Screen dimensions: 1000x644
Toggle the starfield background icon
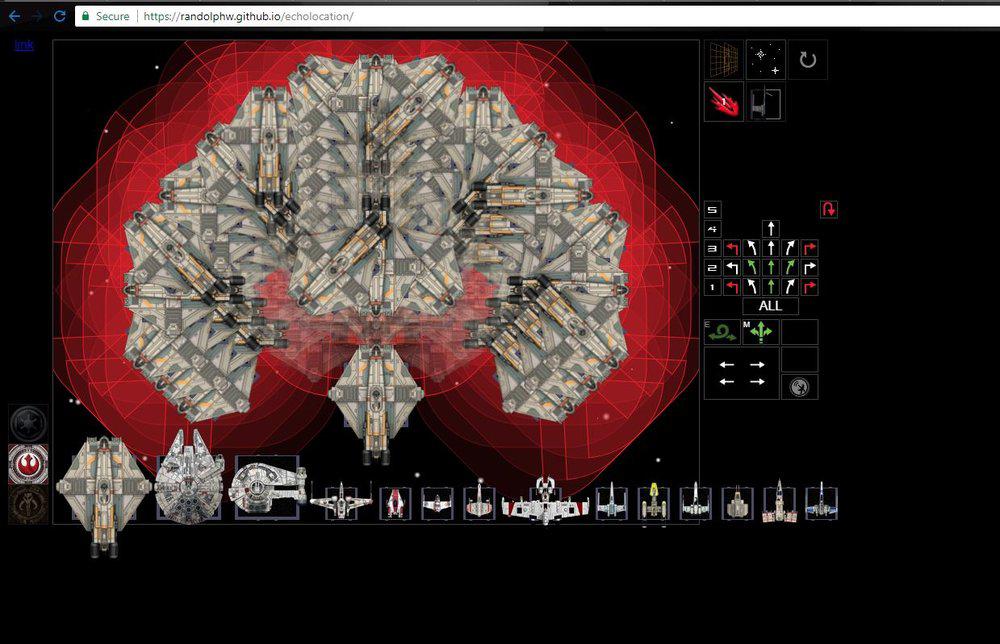pos(766,60)
